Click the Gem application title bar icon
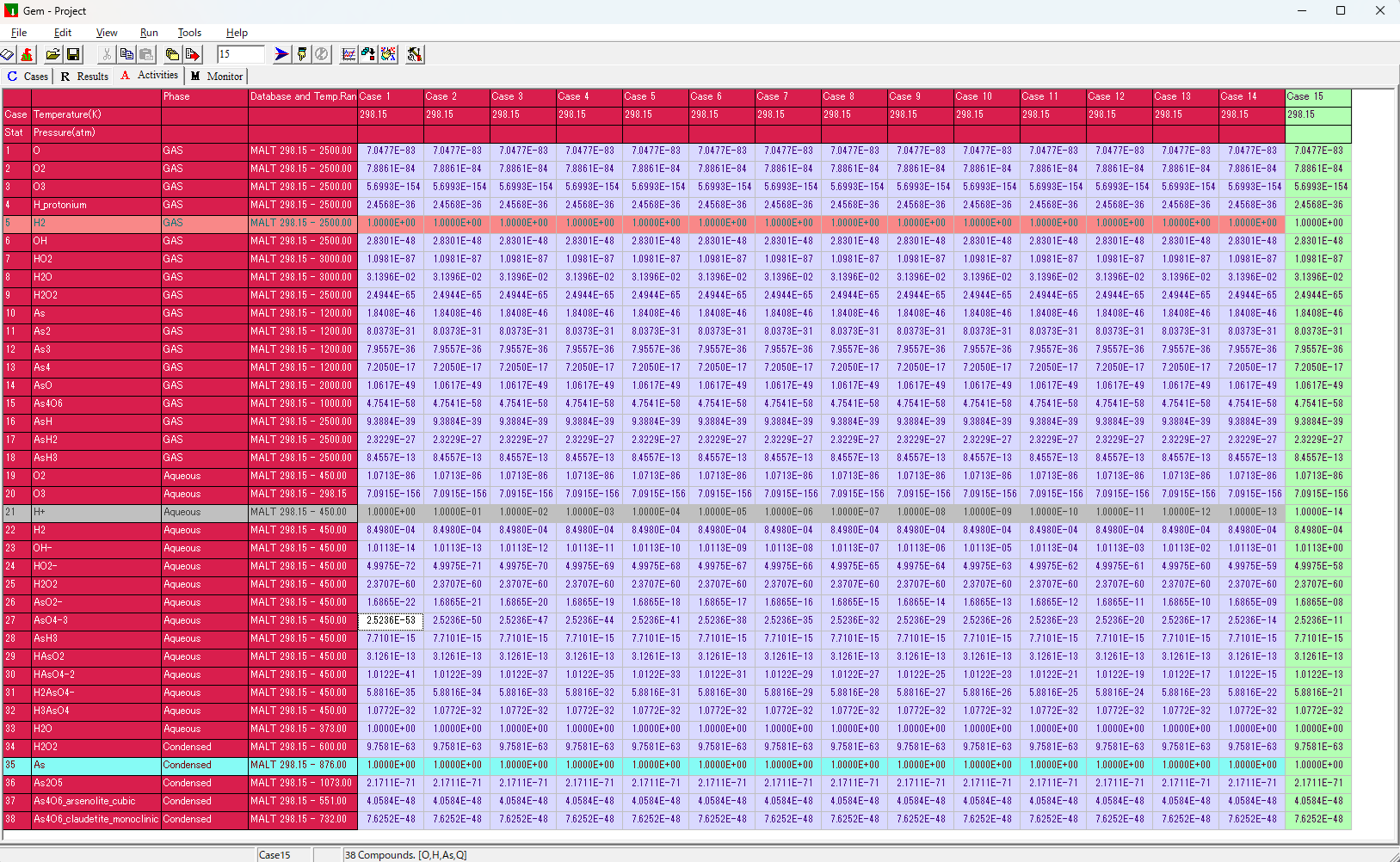The width and height of the screenshot is (1400, 862). click(10, 10)
